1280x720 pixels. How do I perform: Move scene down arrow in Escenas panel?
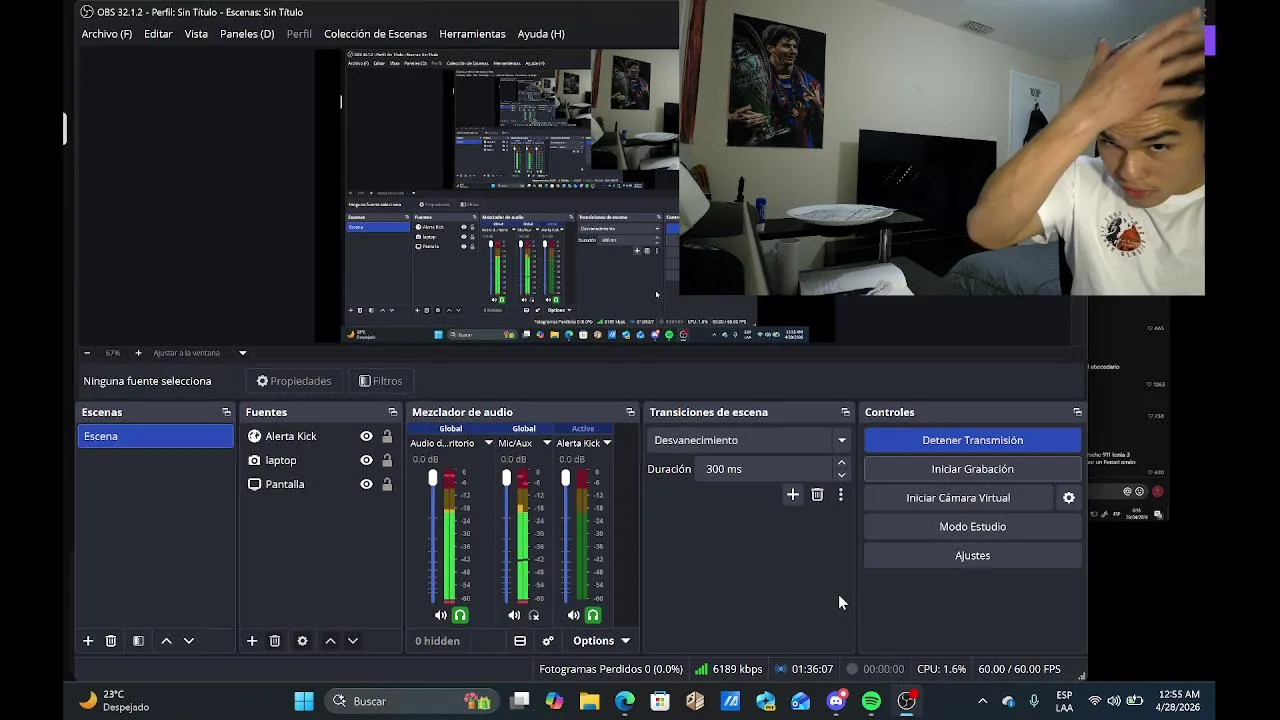tap(188, 641)
